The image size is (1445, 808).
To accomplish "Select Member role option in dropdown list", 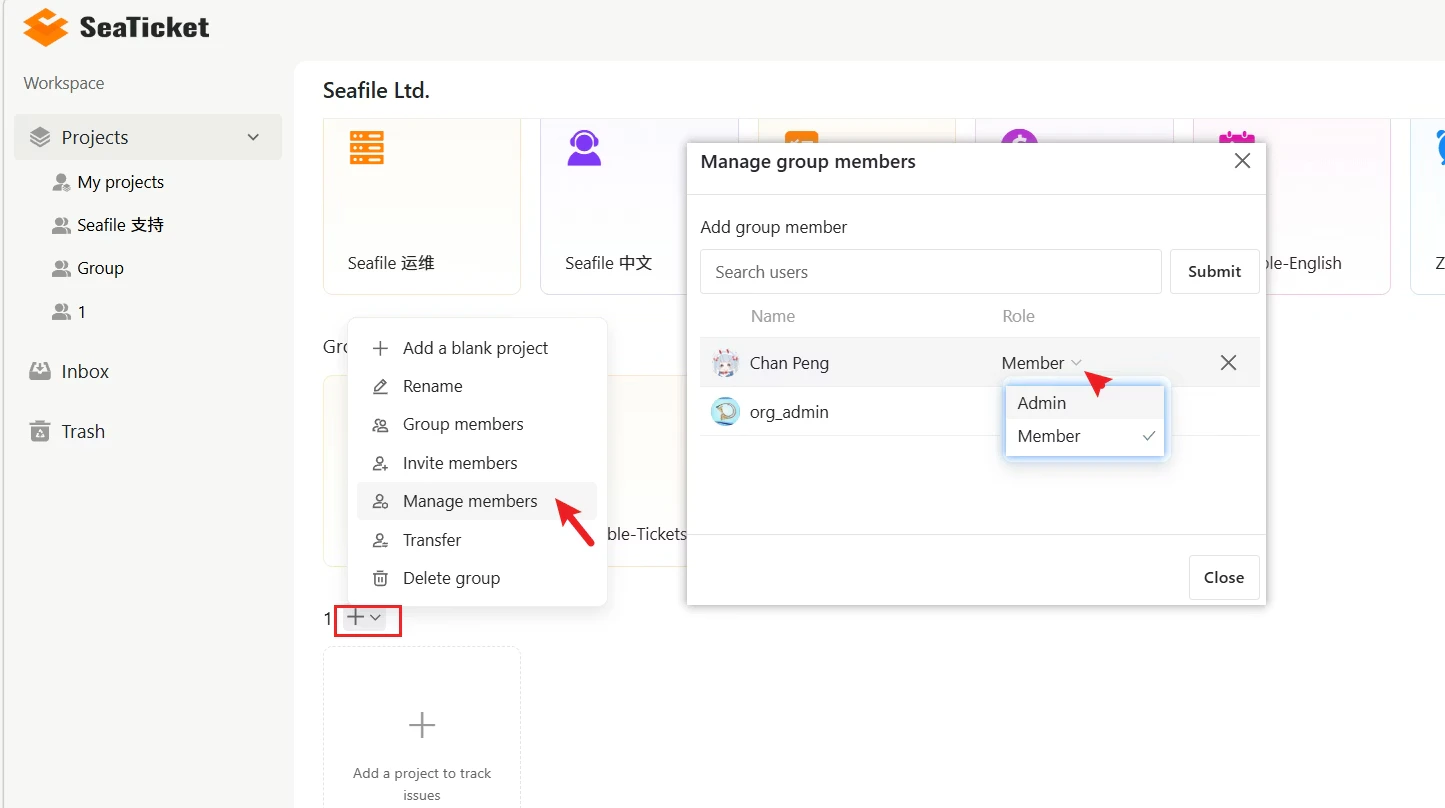I will 1085,436.
